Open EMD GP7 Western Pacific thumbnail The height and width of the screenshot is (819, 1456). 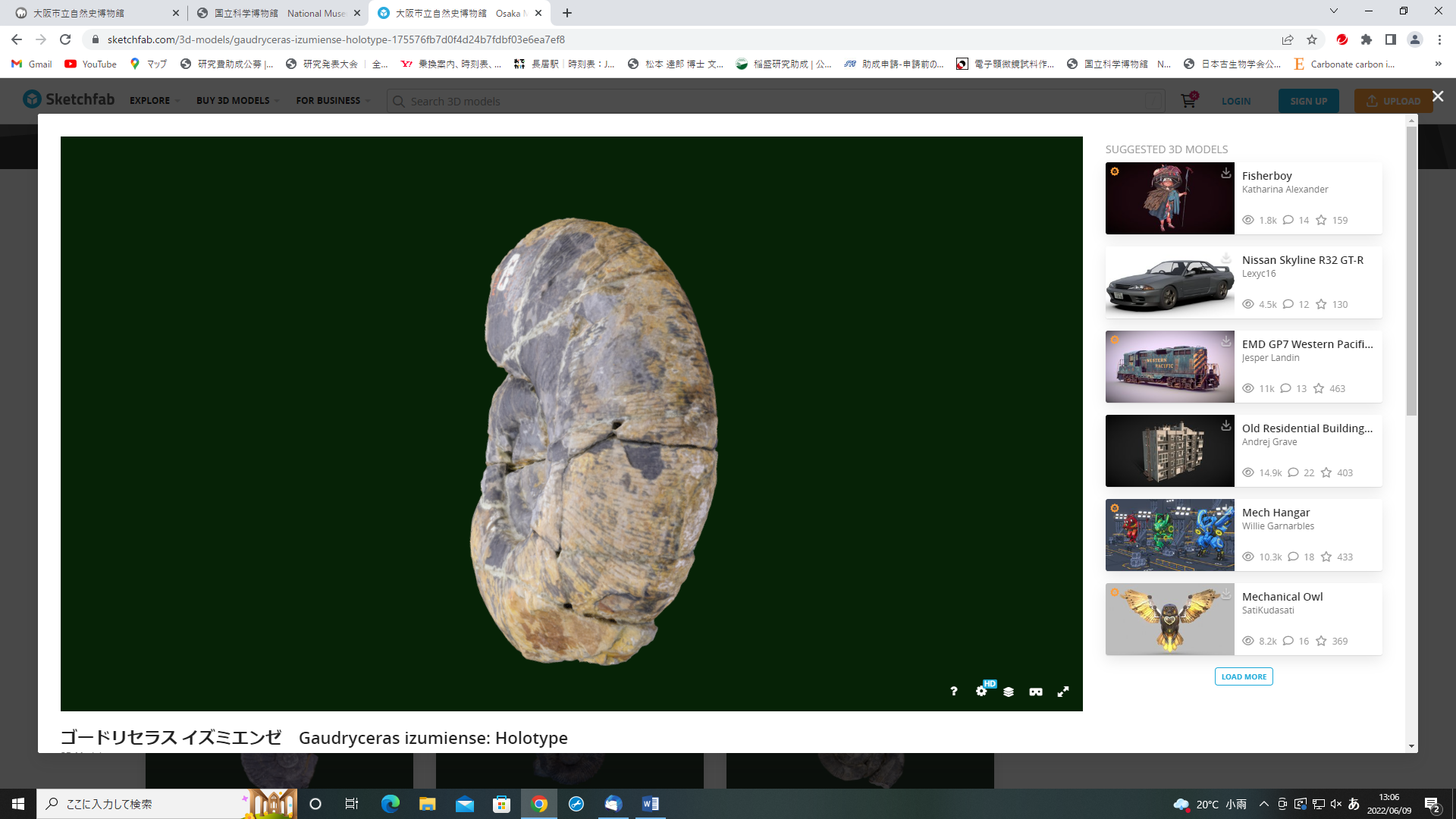(1170, 366)
